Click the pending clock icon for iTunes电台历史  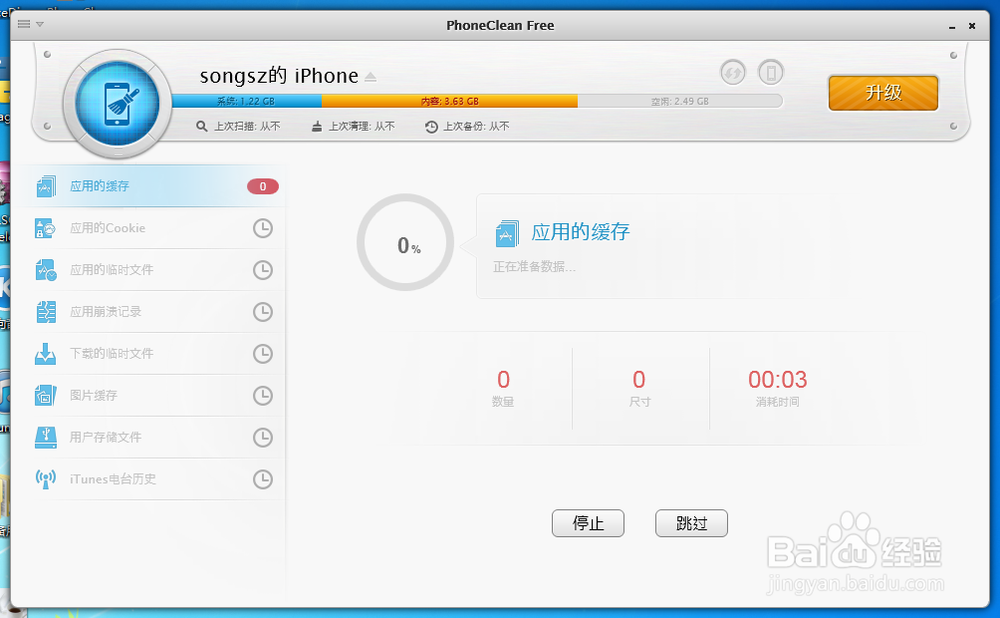(x=263, y=479)
